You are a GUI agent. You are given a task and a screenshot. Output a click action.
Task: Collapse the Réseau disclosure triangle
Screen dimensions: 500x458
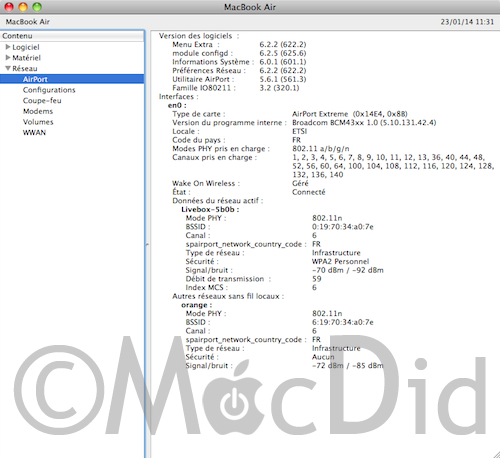[8, 68]
